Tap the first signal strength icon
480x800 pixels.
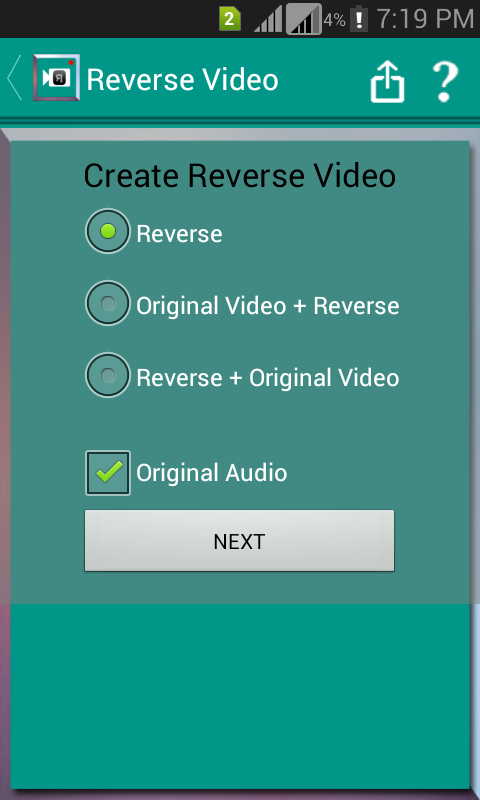pos(268,20)
